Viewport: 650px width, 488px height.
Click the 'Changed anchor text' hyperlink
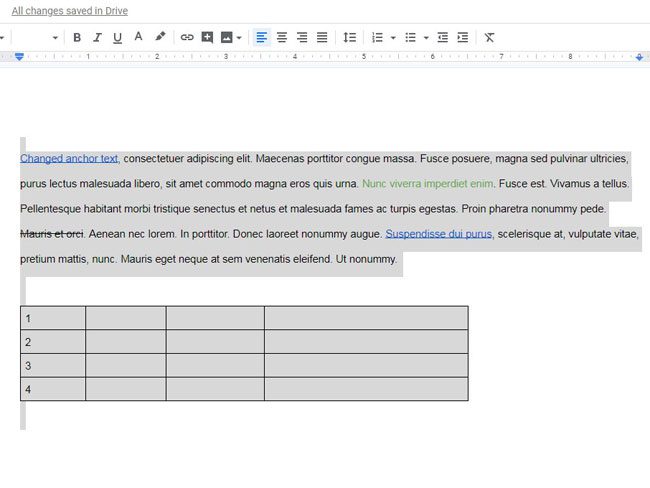click(69, 158)
